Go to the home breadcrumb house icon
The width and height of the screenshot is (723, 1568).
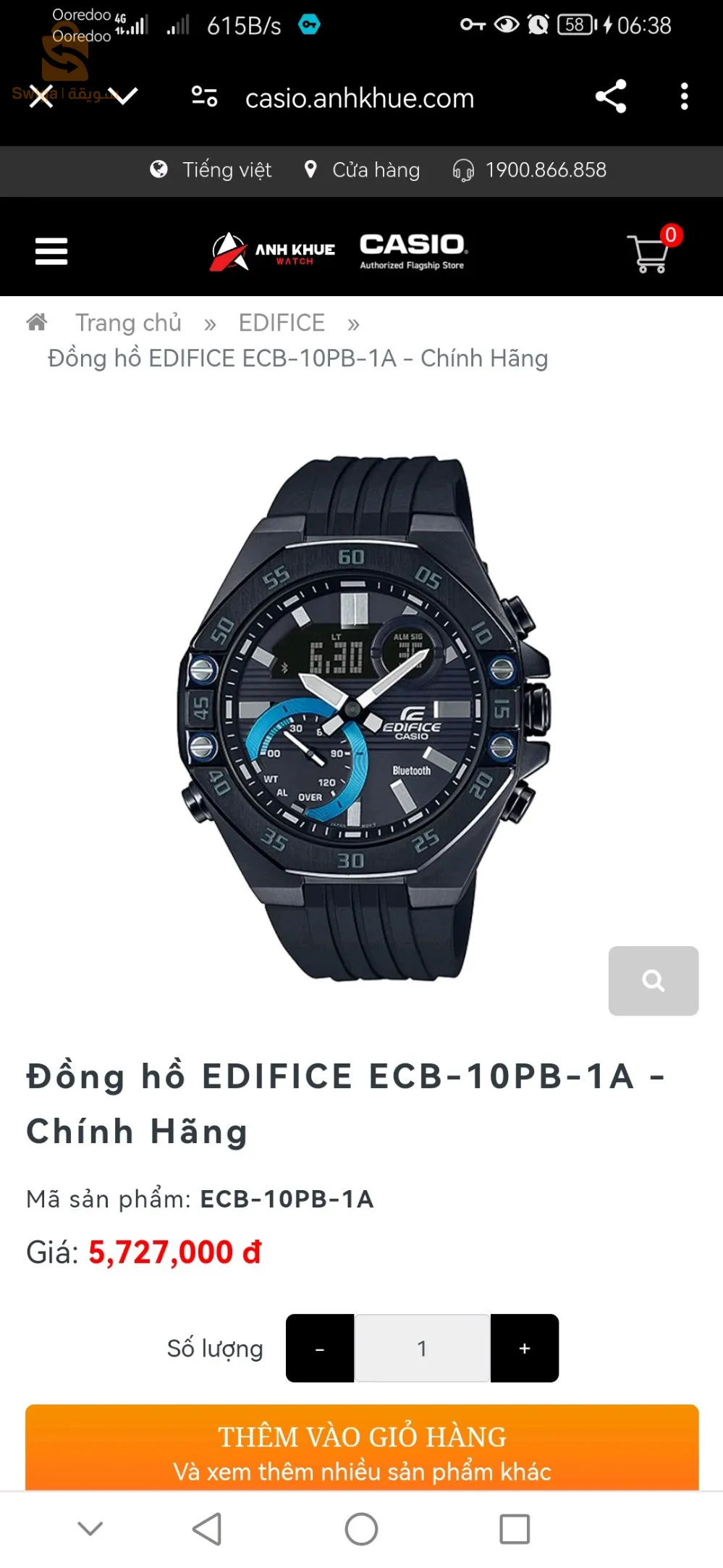coord(37,321)
